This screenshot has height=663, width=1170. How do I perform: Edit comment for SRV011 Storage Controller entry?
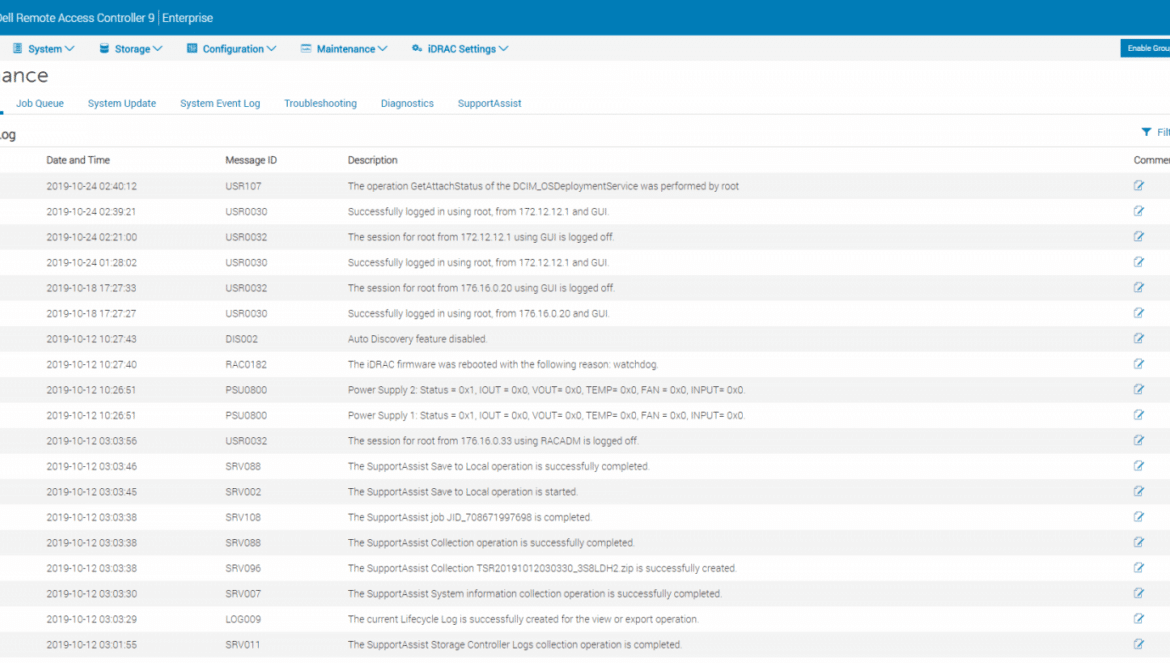click(1139, 644)
